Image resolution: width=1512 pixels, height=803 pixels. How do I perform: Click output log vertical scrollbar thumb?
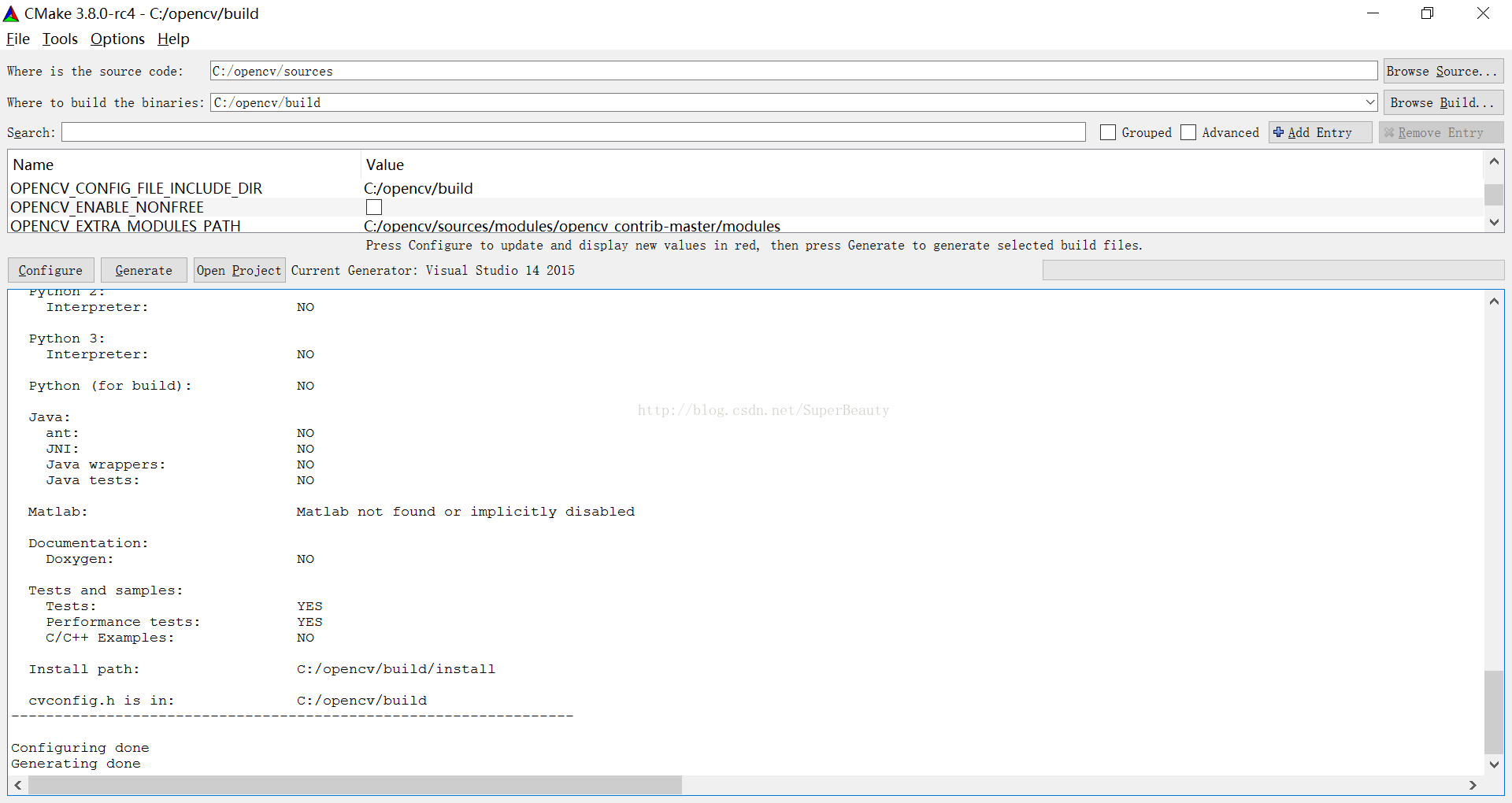1494,712
